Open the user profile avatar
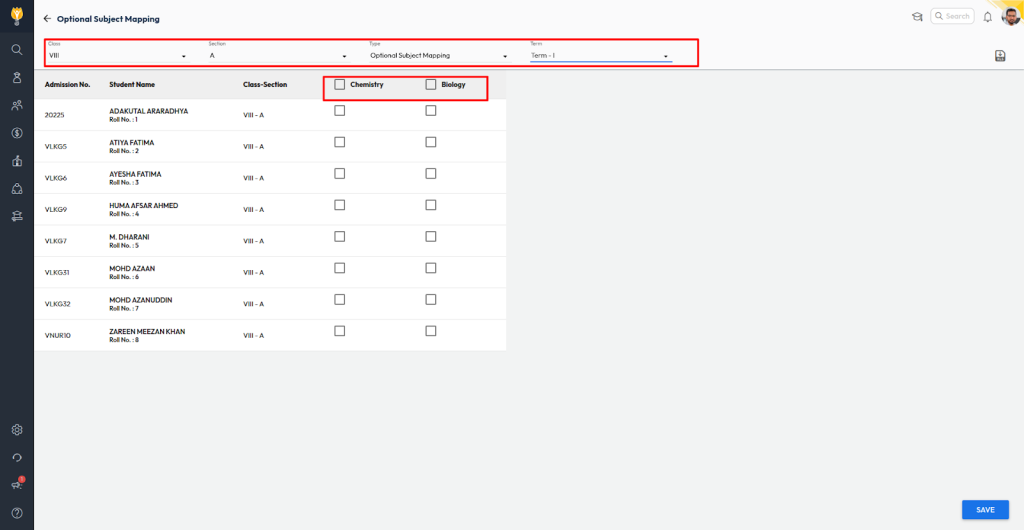1024x530 pixels. click(1010, 17)
